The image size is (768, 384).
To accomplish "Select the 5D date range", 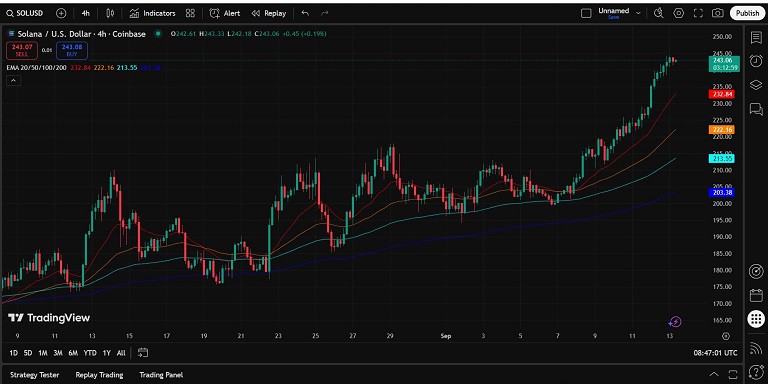I will [28, 353].
